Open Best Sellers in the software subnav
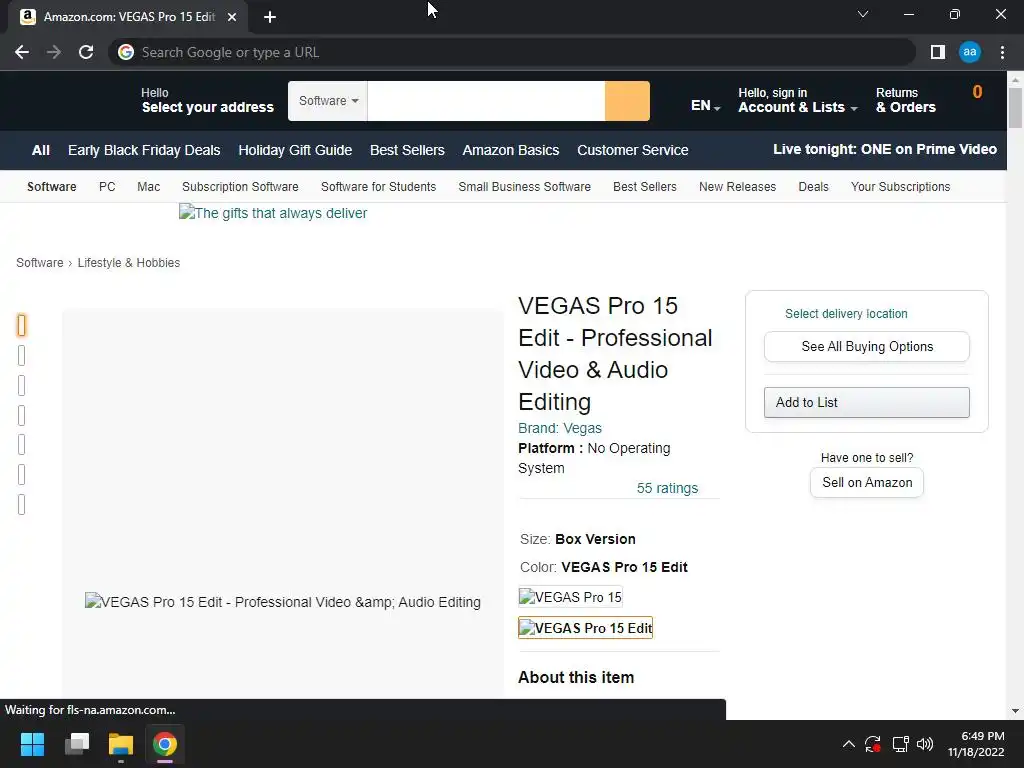 [x=645, y=187]
